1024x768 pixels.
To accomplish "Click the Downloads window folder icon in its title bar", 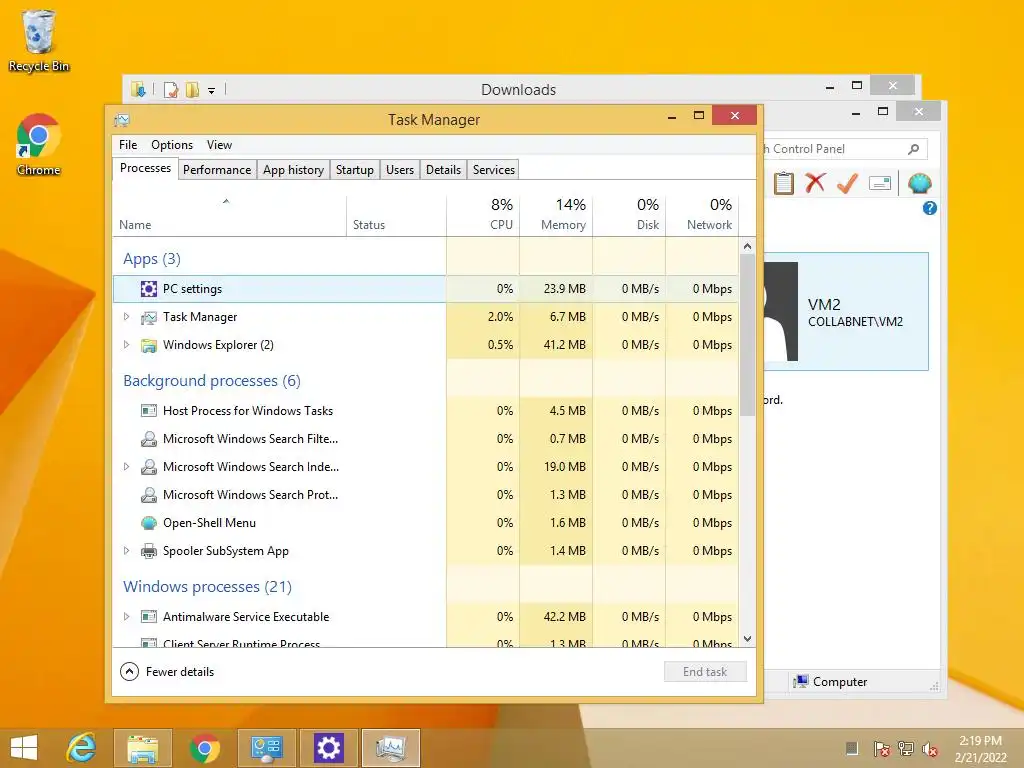I will (x=138, y=89).
